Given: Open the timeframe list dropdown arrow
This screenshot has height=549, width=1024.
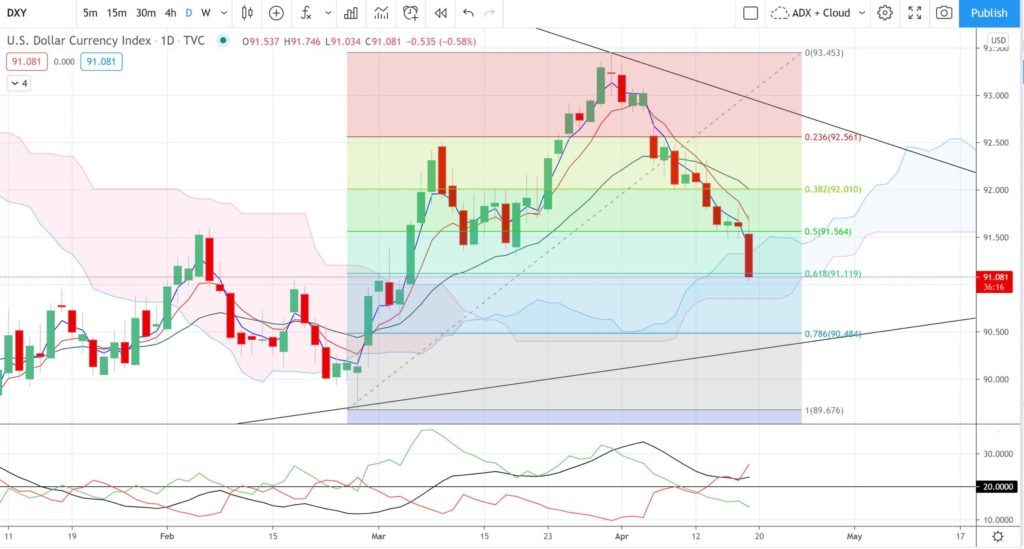Looking at the screenshot, I should click(224, 13).
